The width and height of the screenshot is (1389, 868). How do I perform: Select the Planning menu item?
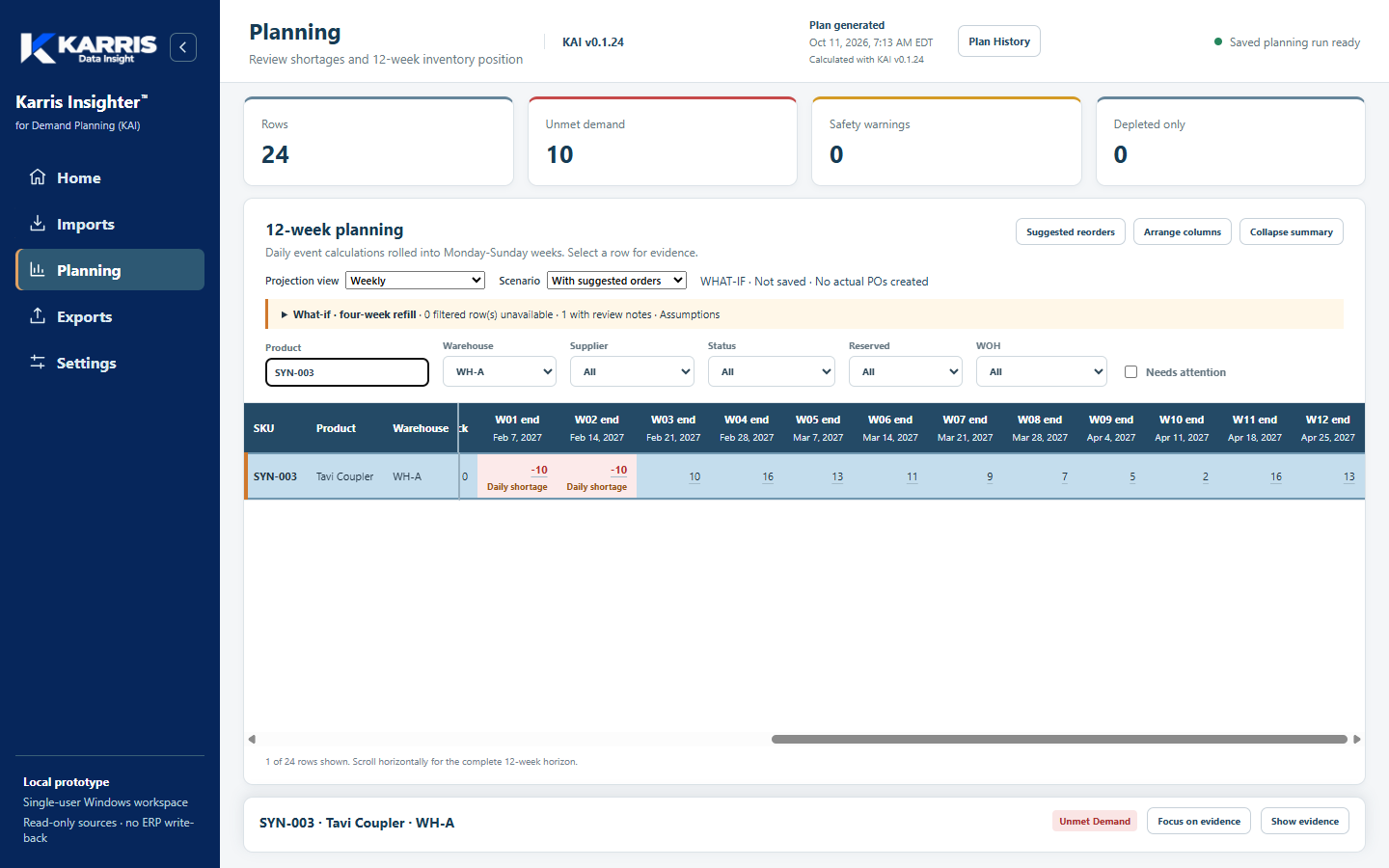(110, 270)
